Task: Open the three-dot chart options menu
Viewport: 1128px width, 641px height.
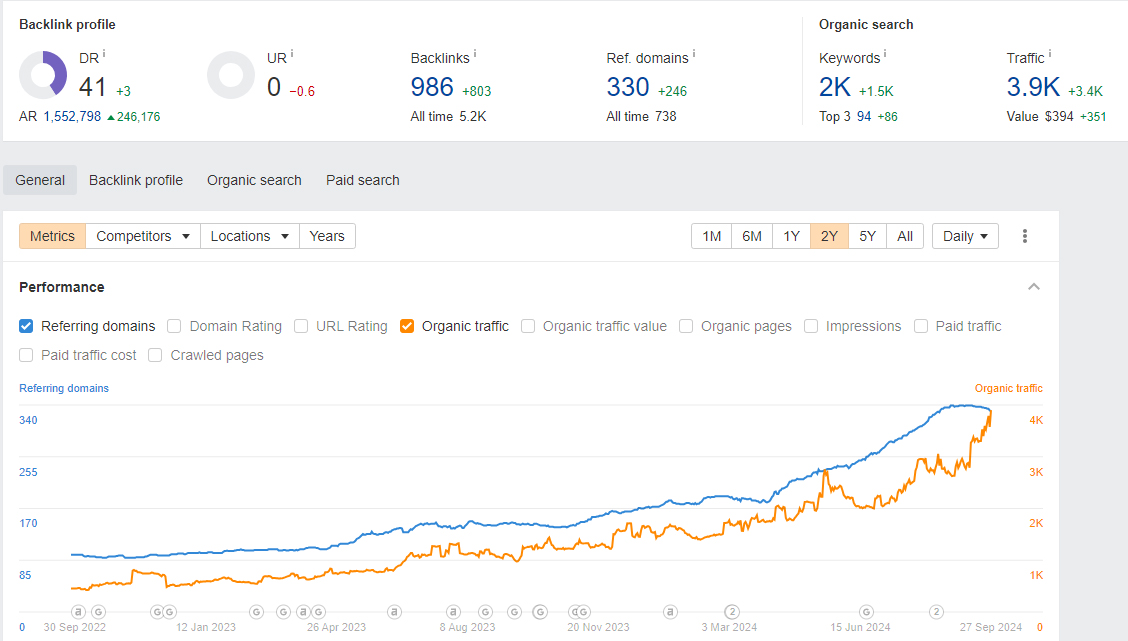Action: [1025, 236]
